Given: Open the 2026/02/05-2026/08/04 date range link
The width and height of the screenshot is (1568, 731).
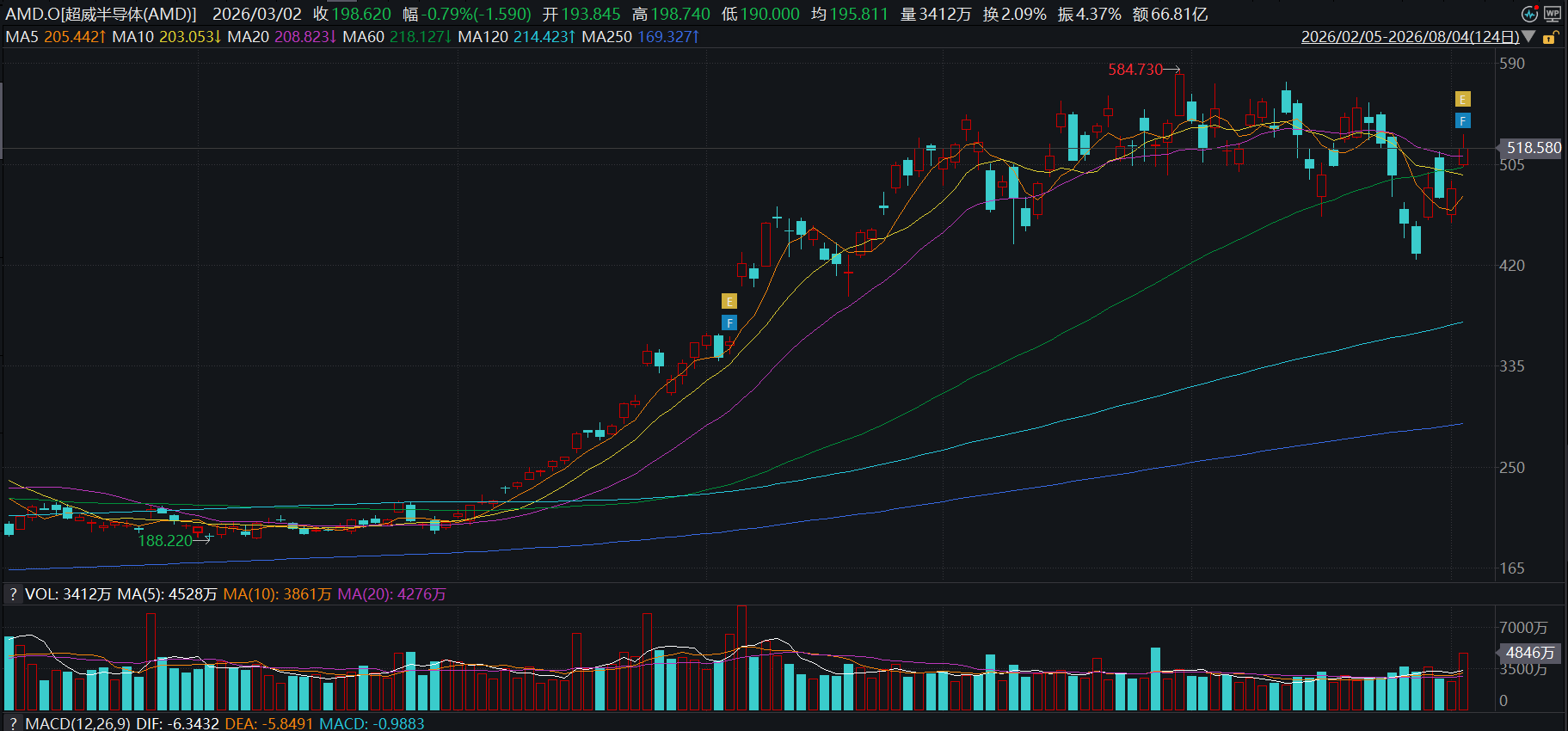Looking at the screenshot, I should click(1410, 37).
